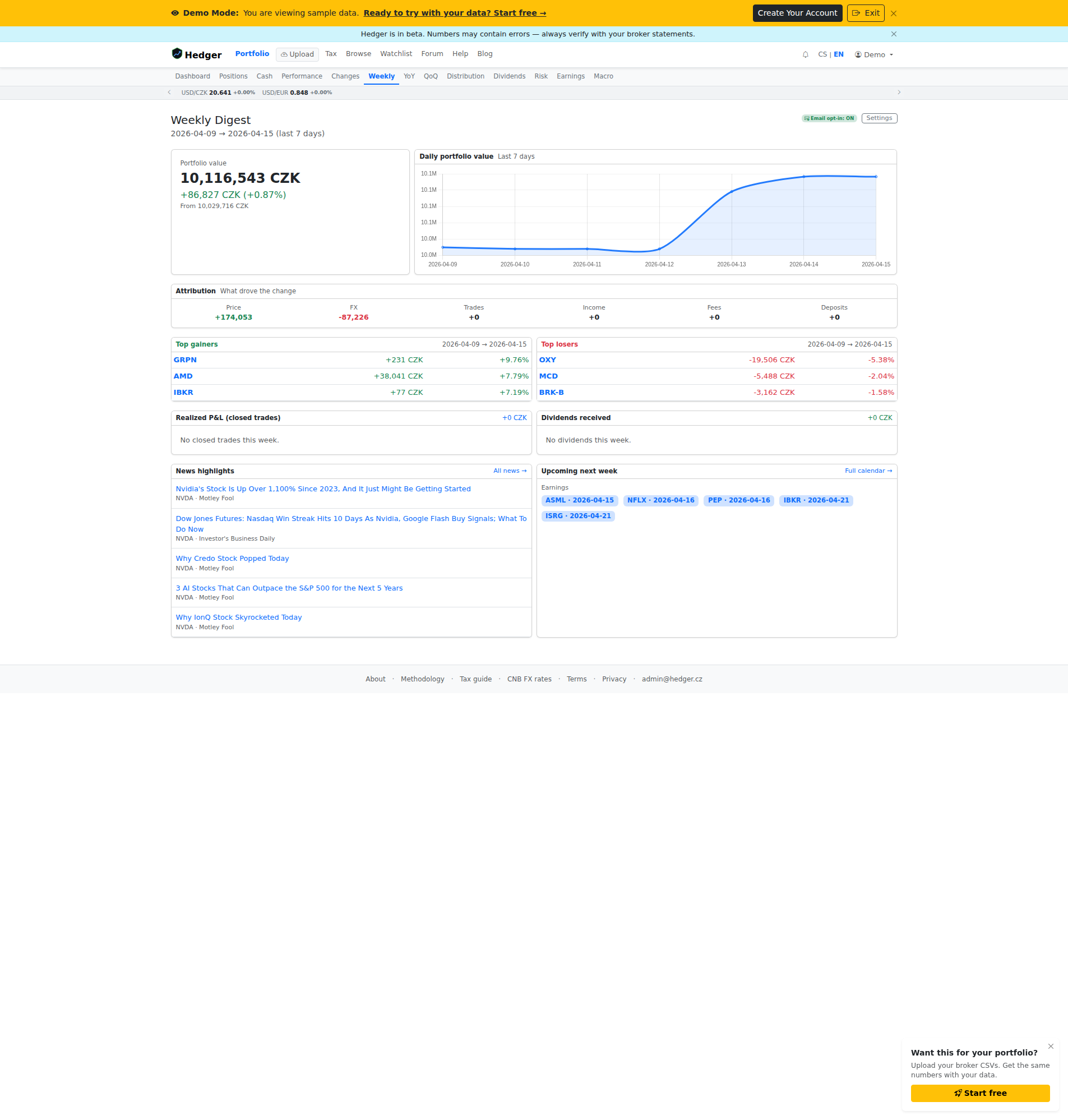1068x1120 pixels.
Task: Click the ISRG 2026-04-21 earnings badge
Action: point(578,516)
